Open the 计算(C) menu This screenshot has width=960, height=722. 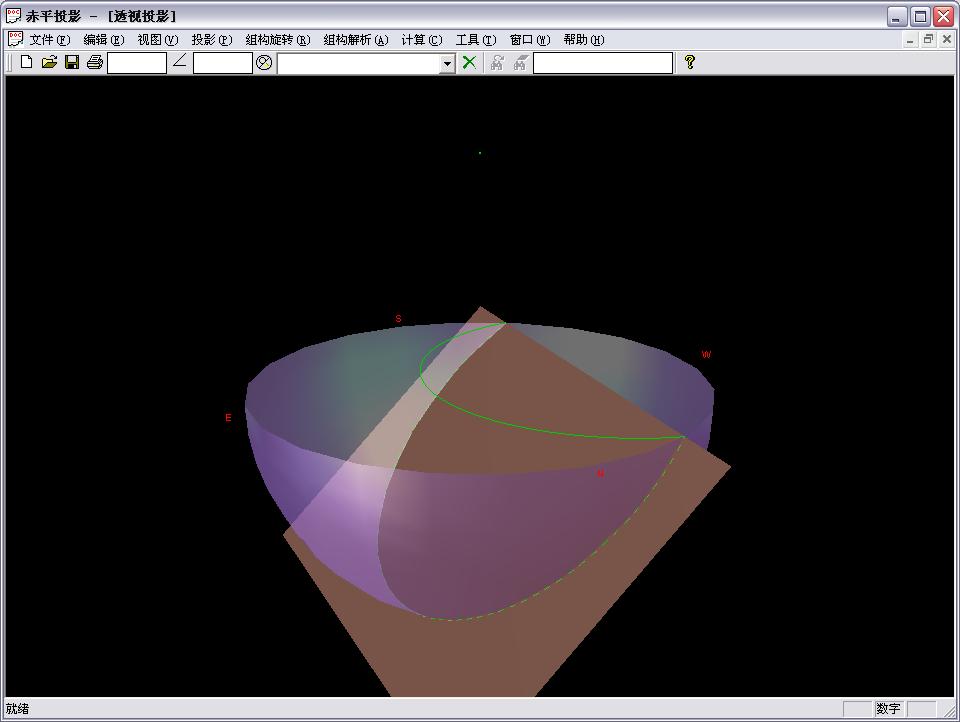pyautogui.click(x=421, y=40)
